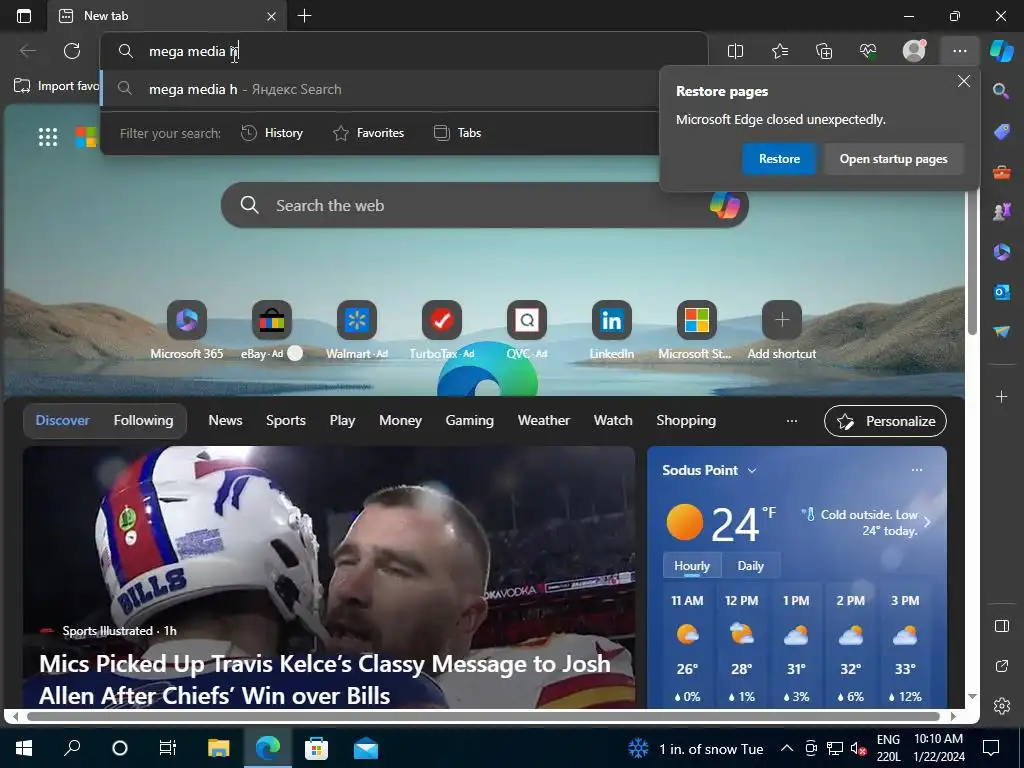1024x768 pixels.
Task: Click the horizontal page scrollbar
Action: pyautogui.click(x=482, y=716)
